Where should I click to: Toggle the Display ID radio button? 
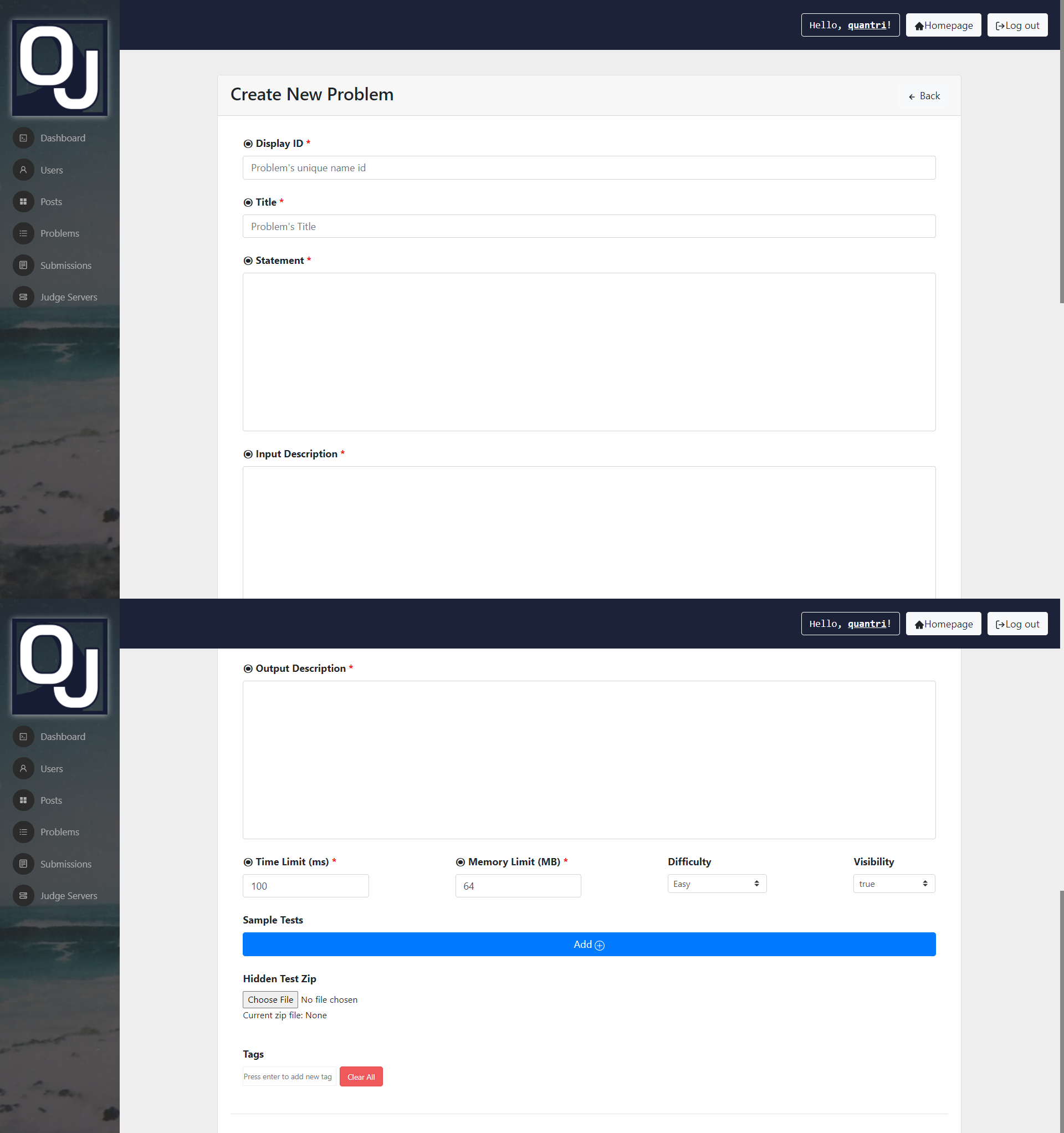(x=248, y=144)
